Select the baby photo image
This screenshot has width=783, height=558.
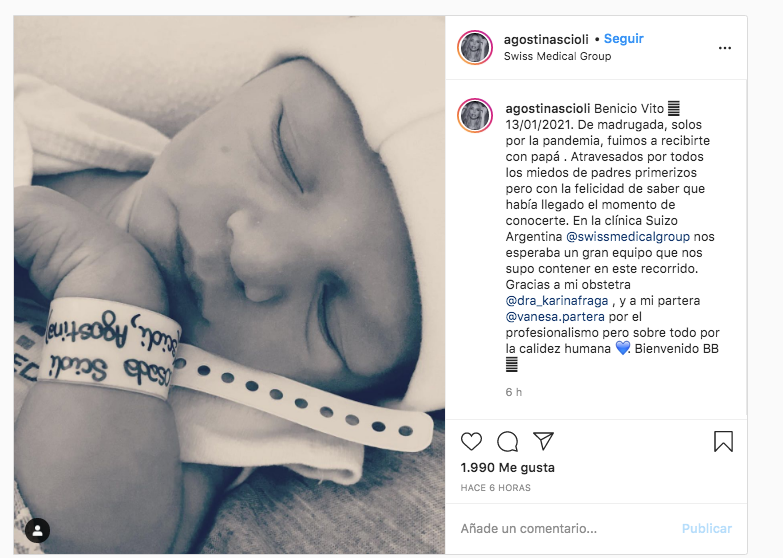pyautogui.click(x=229, y=284)
